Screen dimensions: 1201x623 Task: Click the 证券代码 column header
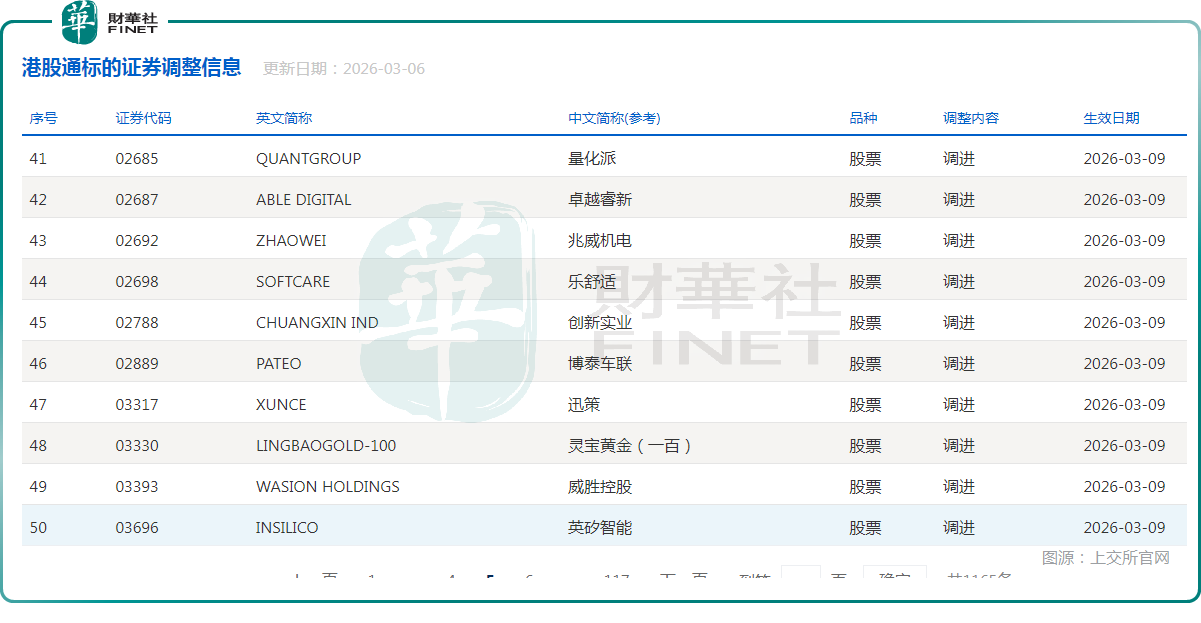[143, 118]
